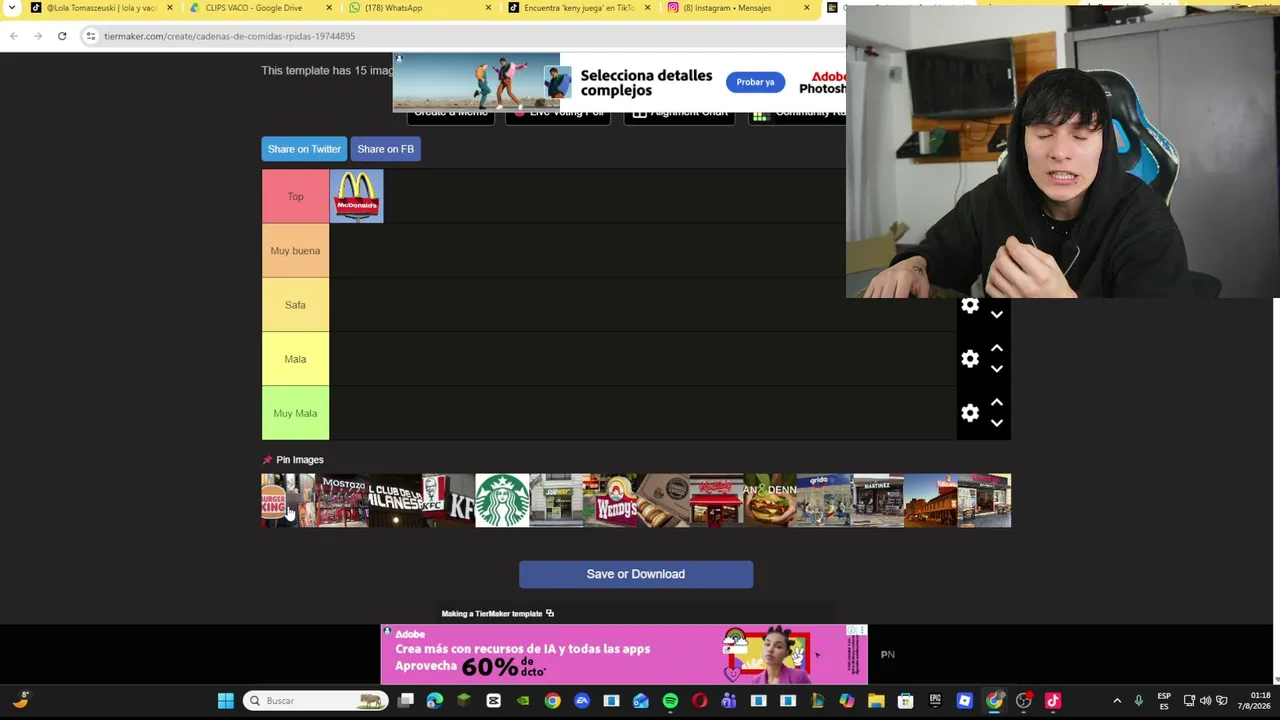Go forward in browser history

(x=38, y=36)
